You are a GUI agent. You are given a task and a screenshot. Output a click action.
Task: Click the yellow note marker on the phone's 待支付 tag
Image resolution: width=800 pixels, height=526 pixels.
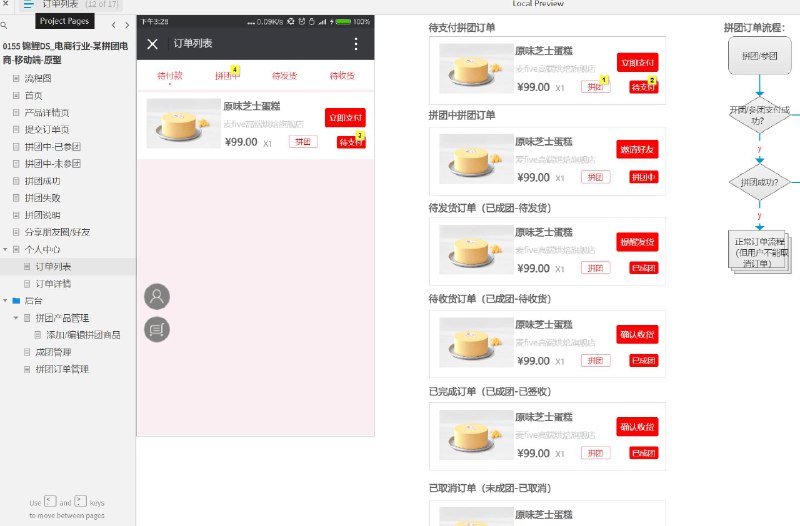coord(360,136)
